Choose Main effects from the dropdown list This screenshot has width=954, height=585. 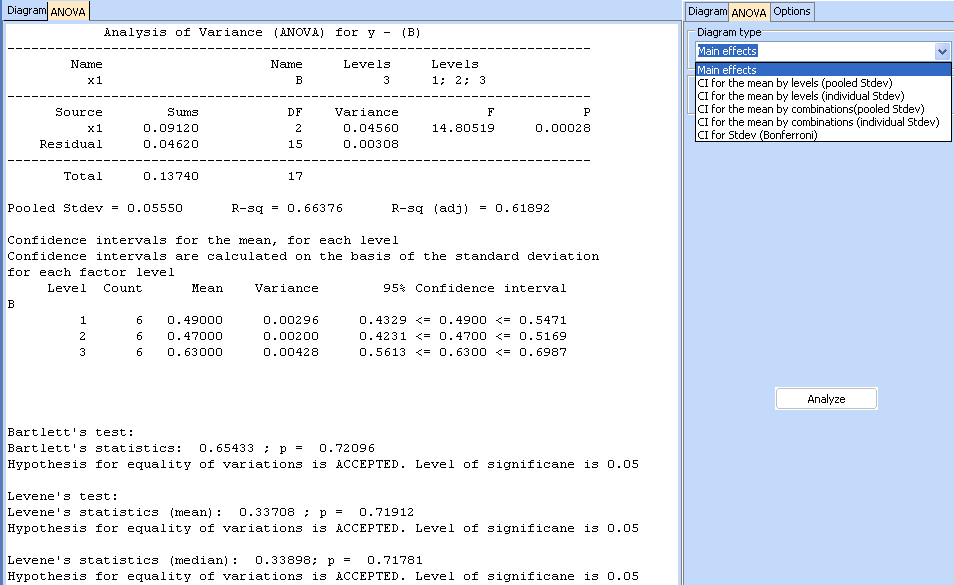click(x=727, y=70)
